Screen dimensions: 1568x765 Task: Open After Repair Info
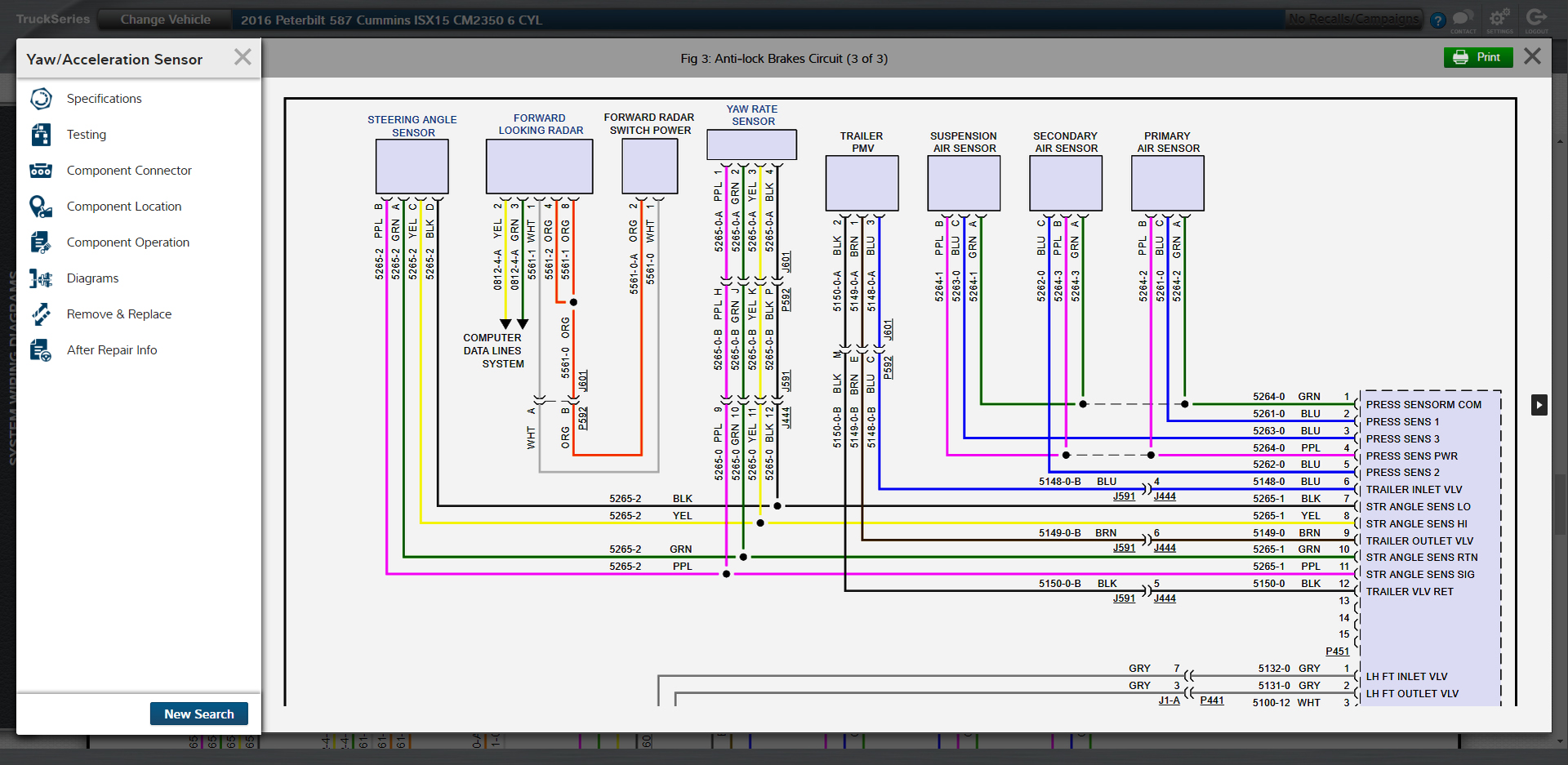[x=112, y=349]
